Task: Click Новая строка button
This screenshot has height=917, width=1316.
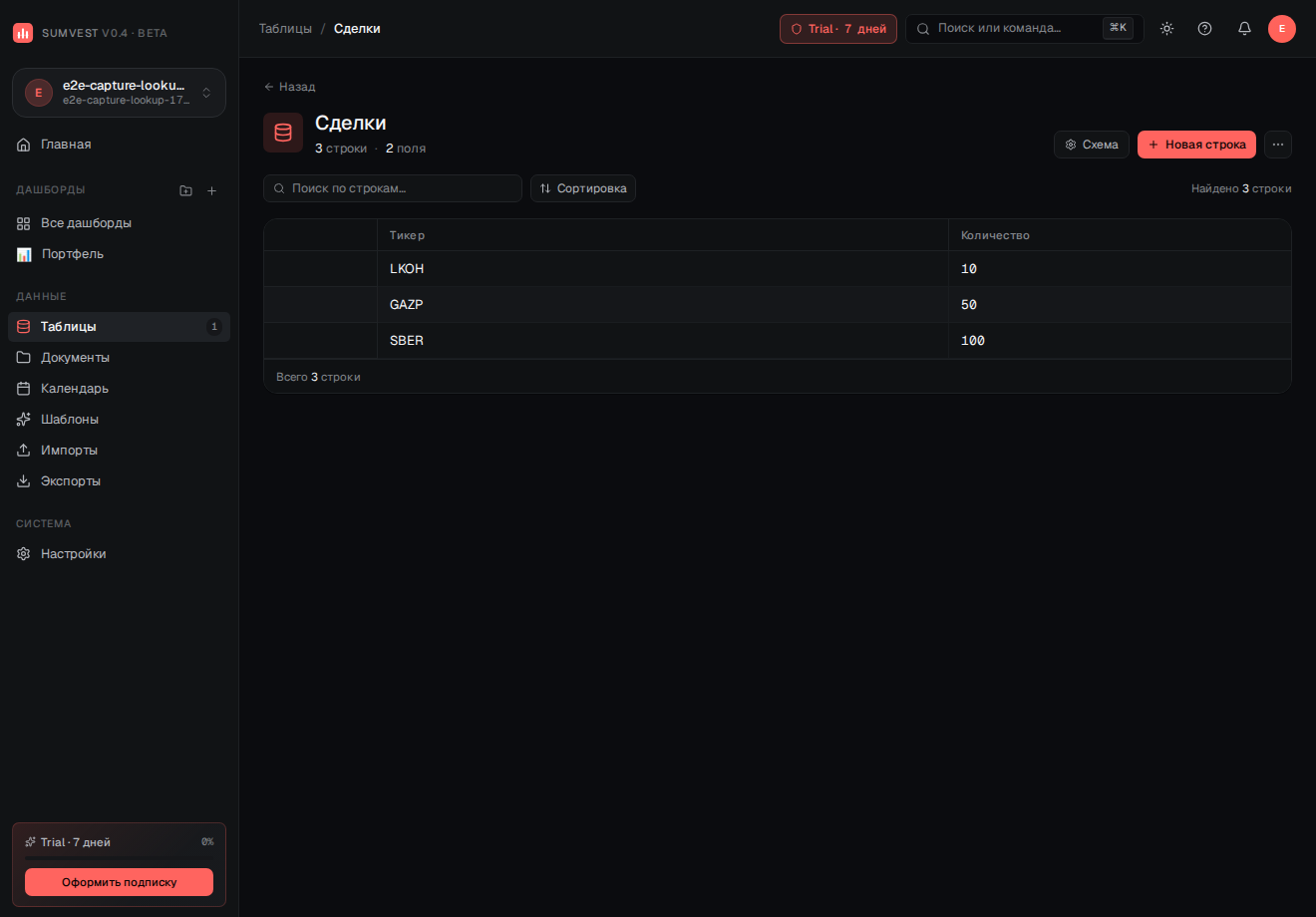Action: click(1196, 145)
